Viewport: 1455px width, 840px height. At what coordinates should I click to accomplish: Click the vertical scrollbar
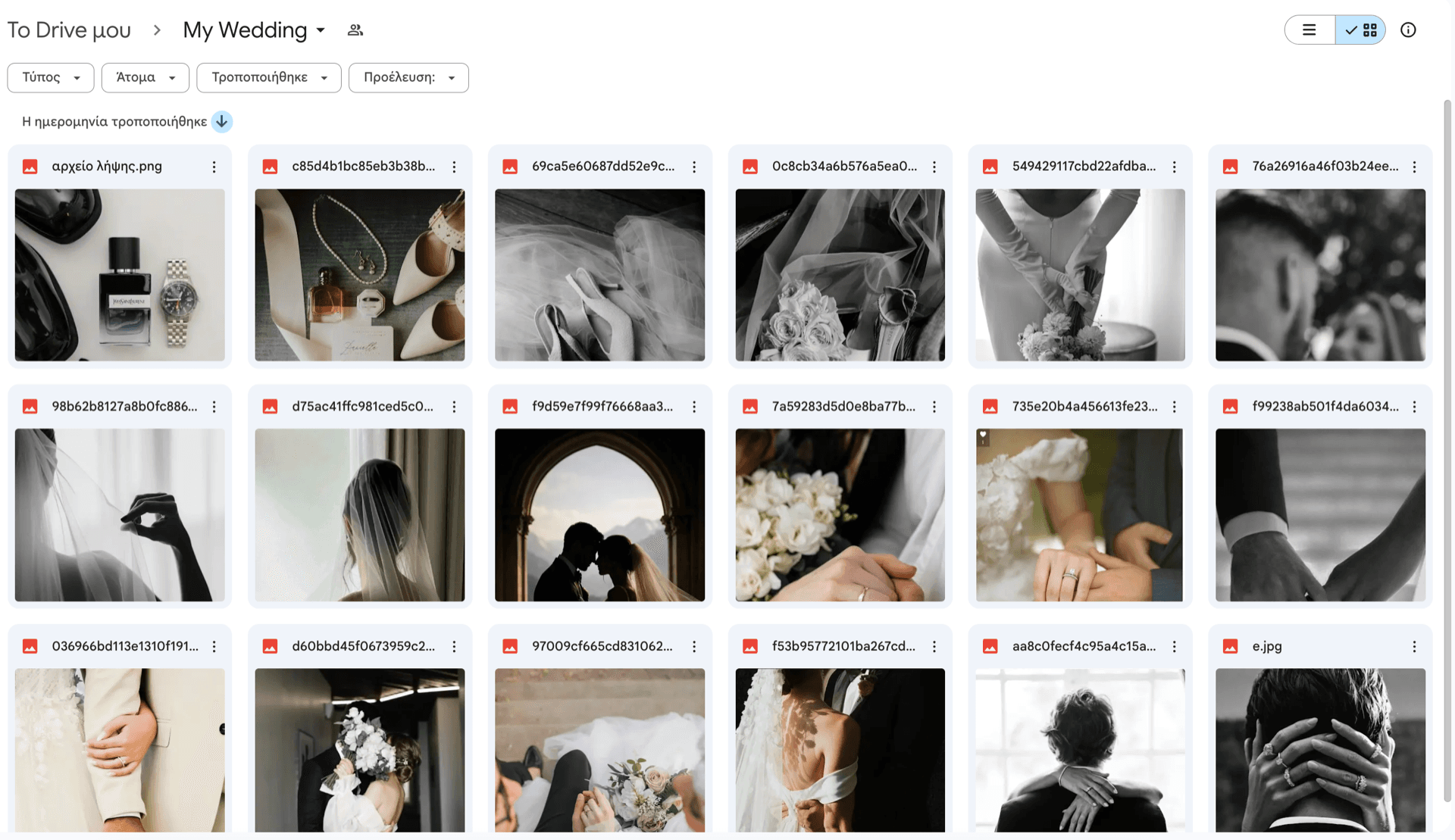pos(1447,450)
